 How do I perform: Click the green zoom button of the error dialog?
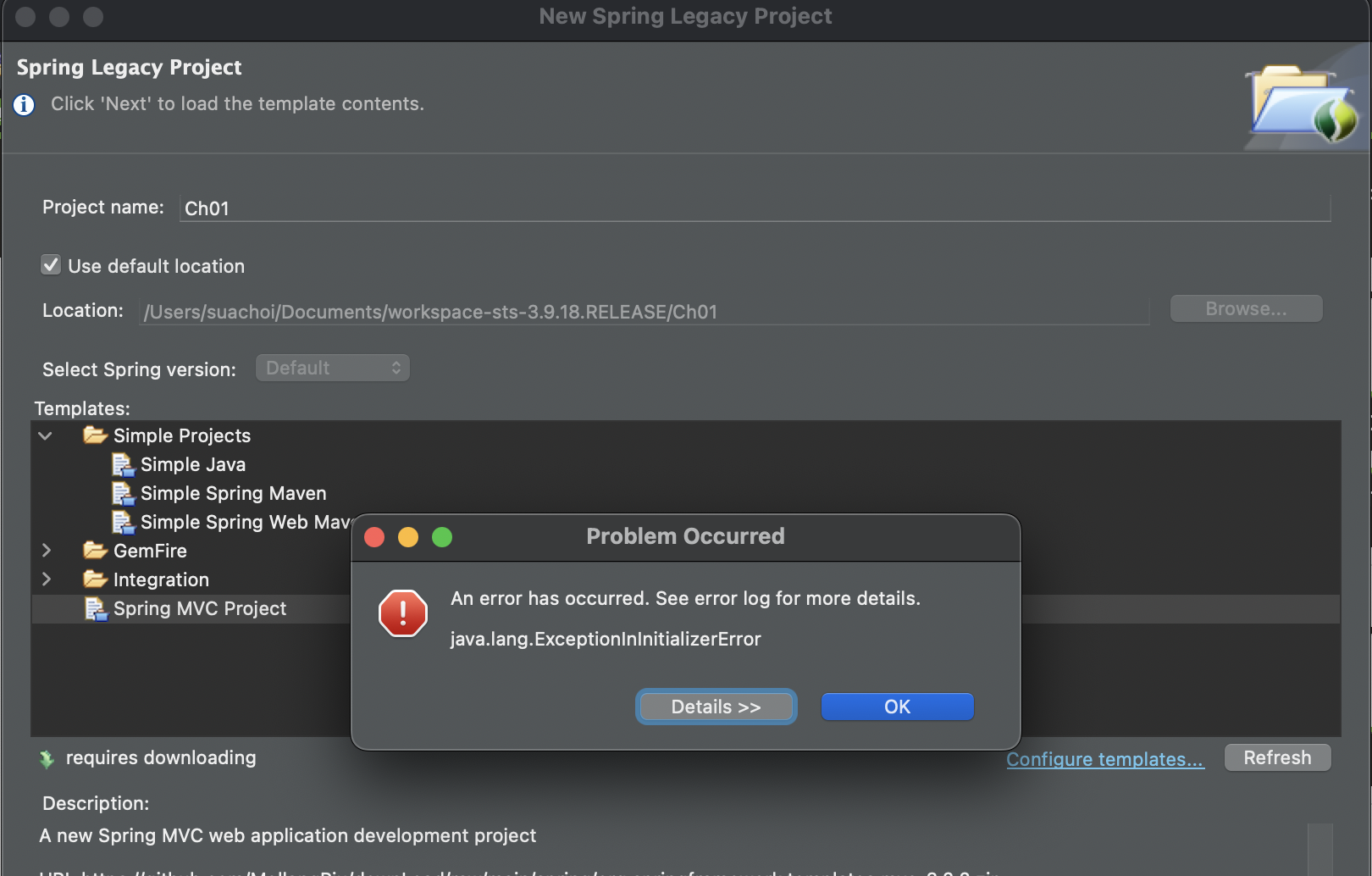point(442,537)
